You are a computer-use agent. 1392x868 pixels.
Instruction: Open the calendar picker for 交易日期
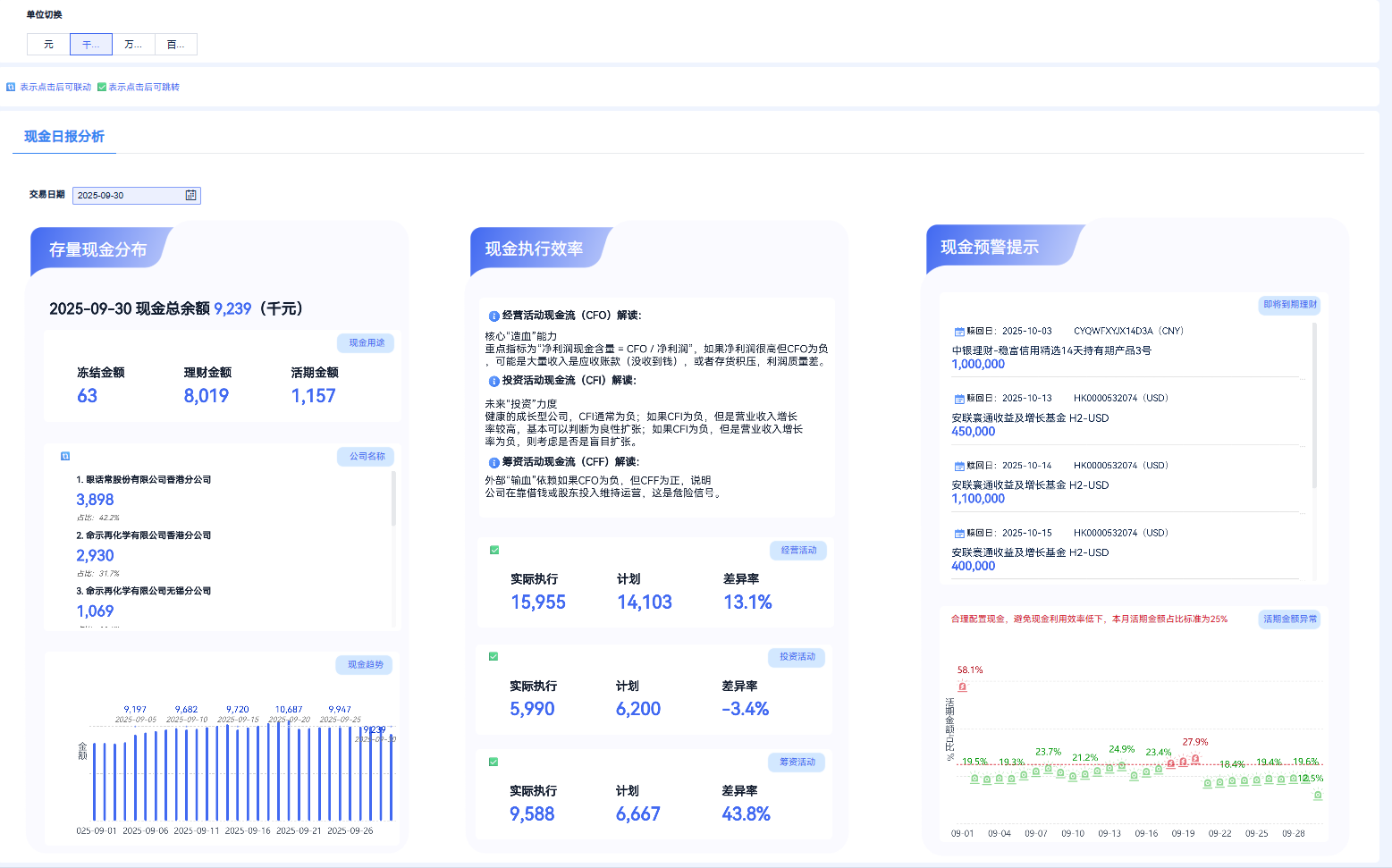(x=190, y=195)
